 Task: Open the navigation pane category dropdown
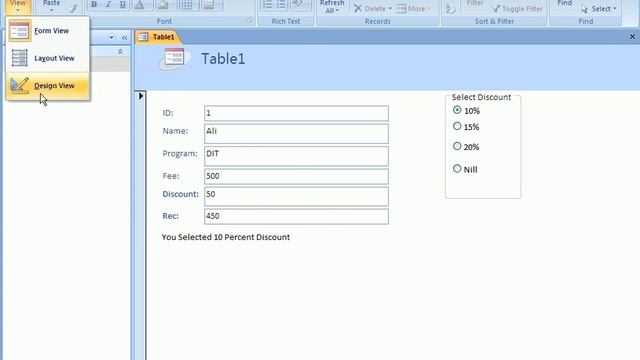pos(111,38)
